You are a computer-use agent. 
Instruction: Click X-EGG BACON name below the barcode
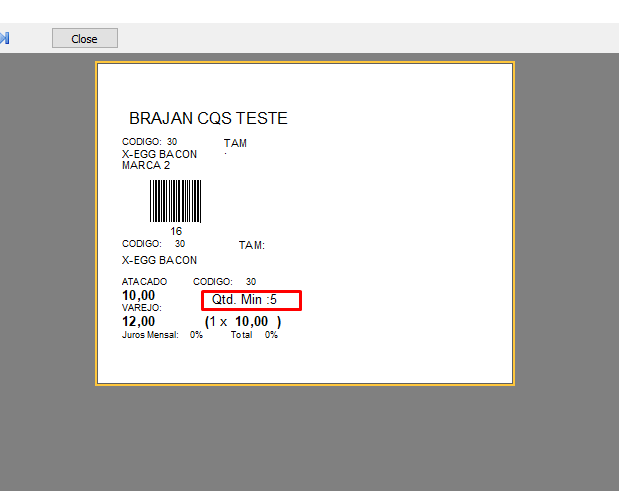point(159,260)
